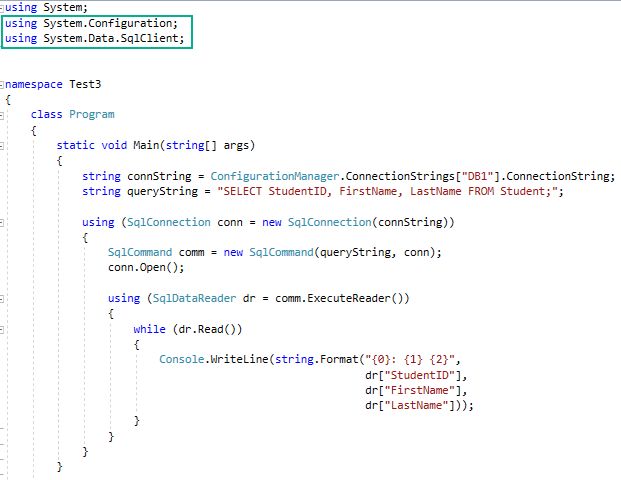Screen dimensions: 621x480
Task: Click 'comm.ExecuteReader()' call
Action: pyautogui.click(x=342, y=298)
